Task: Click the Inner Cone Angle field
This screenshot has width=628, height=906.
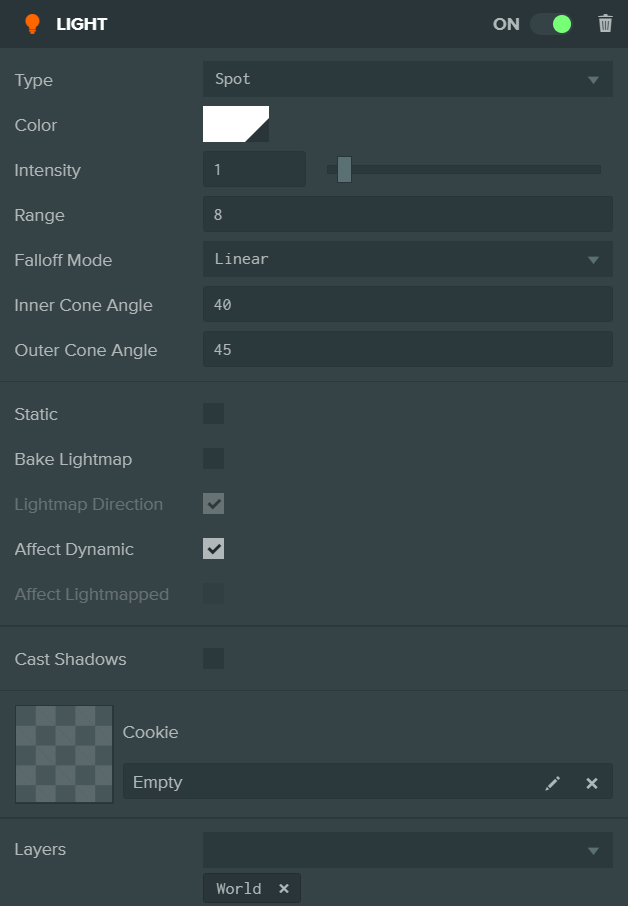Action: pyautogui.click(x=407, y=305)
